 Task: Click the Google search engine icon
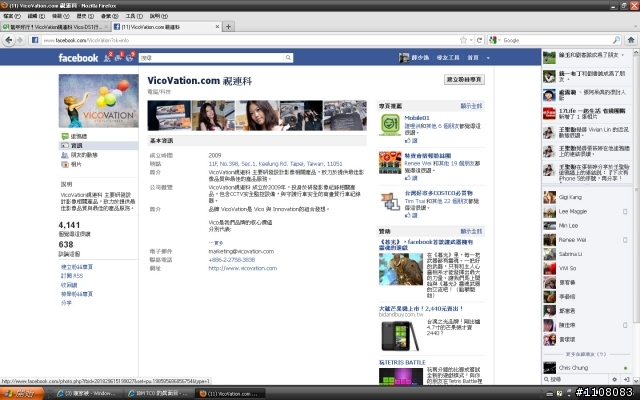coord(493,40)
